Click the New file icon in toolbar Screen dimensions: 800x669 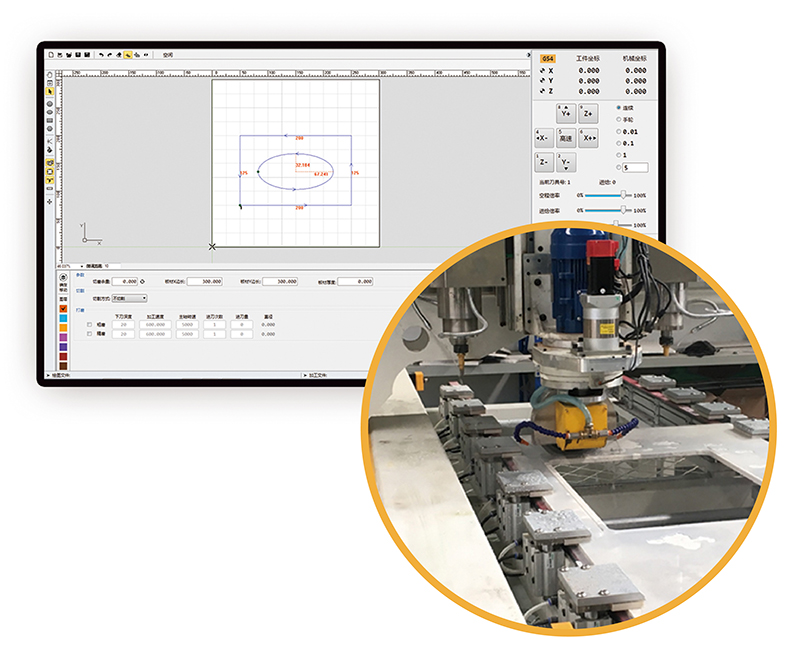[x=51, y=55]
